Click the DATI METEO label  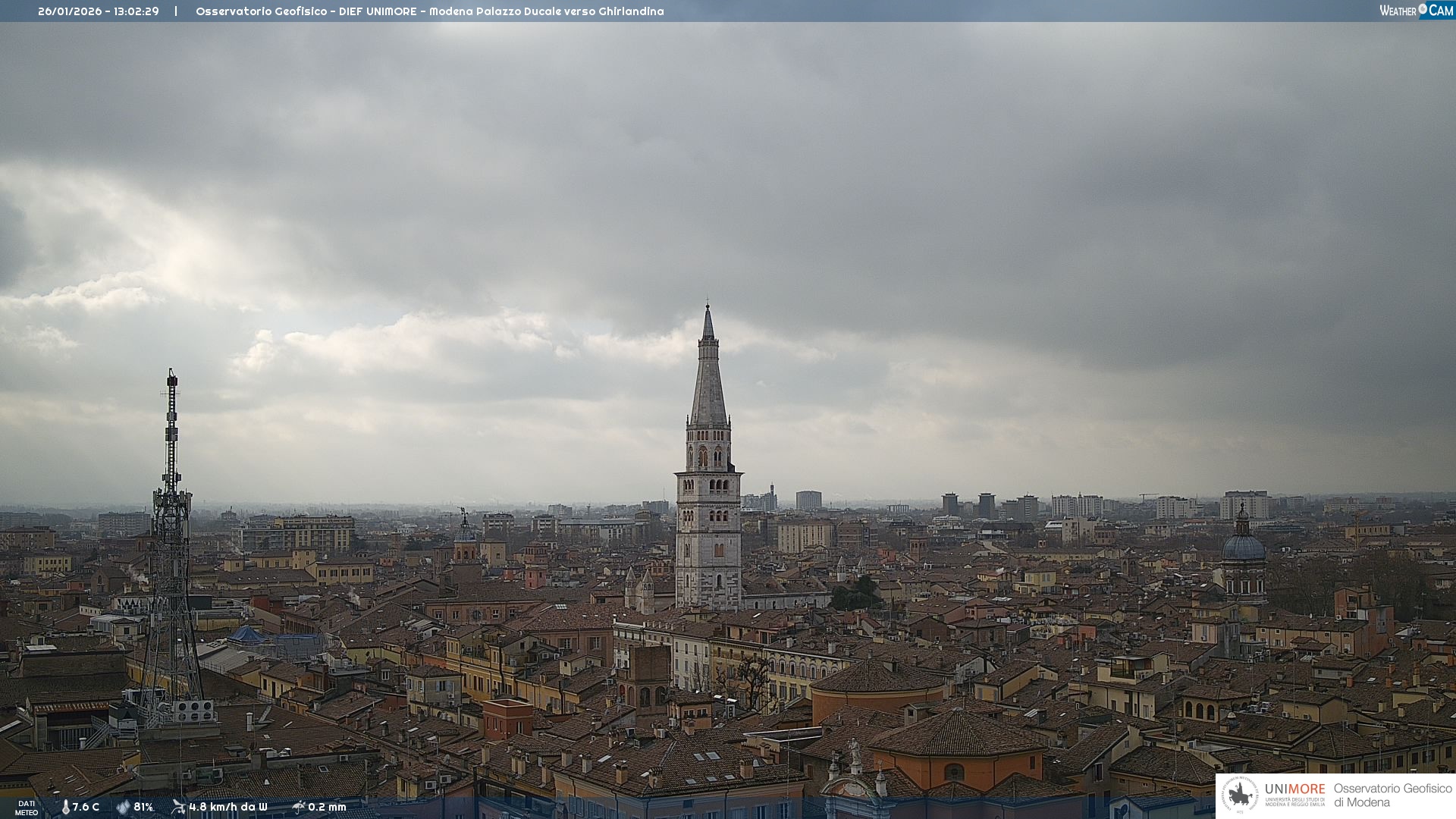27,808
